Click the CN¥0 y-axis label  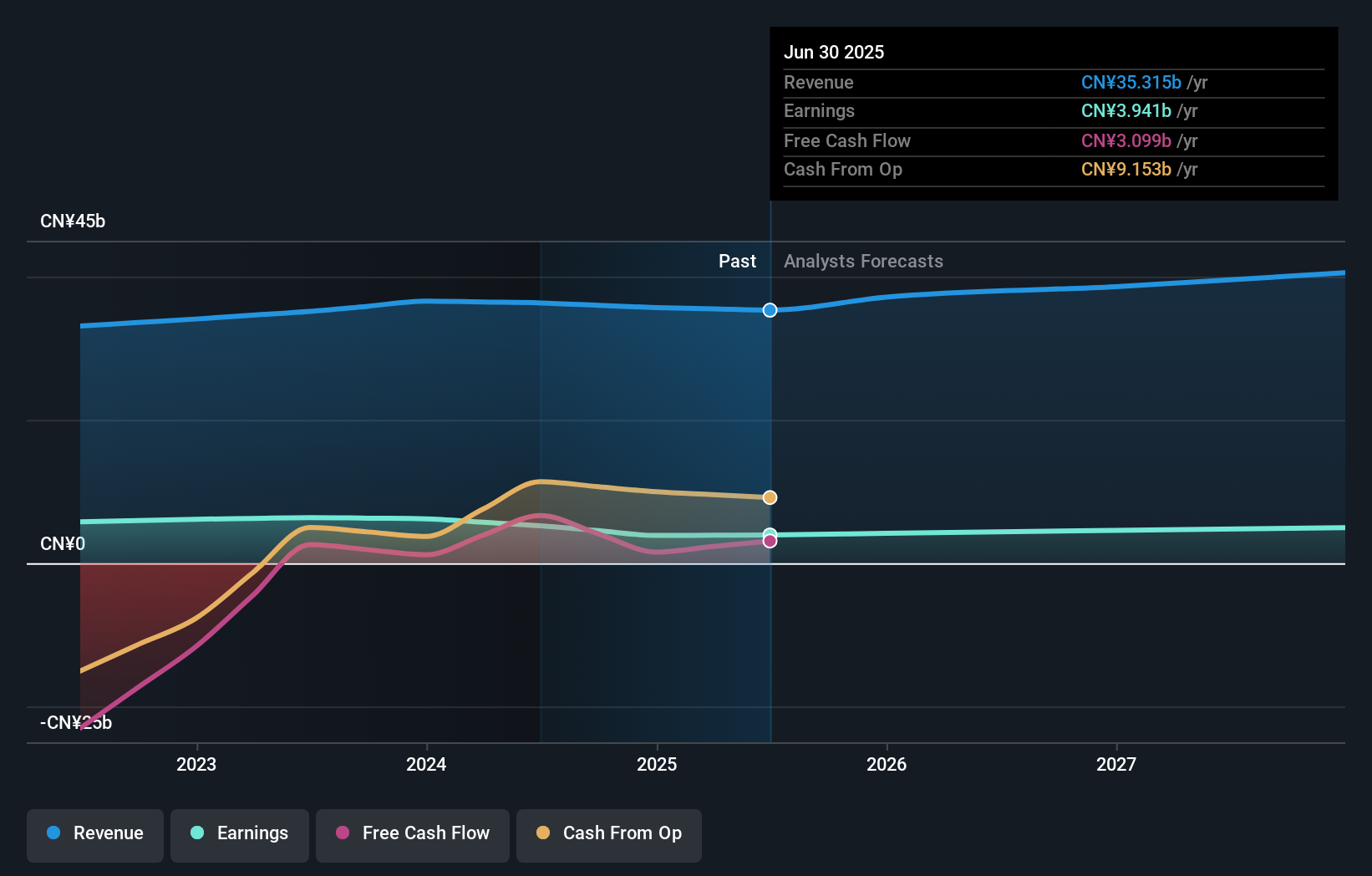pyautogui.click(x=63, y=543)
